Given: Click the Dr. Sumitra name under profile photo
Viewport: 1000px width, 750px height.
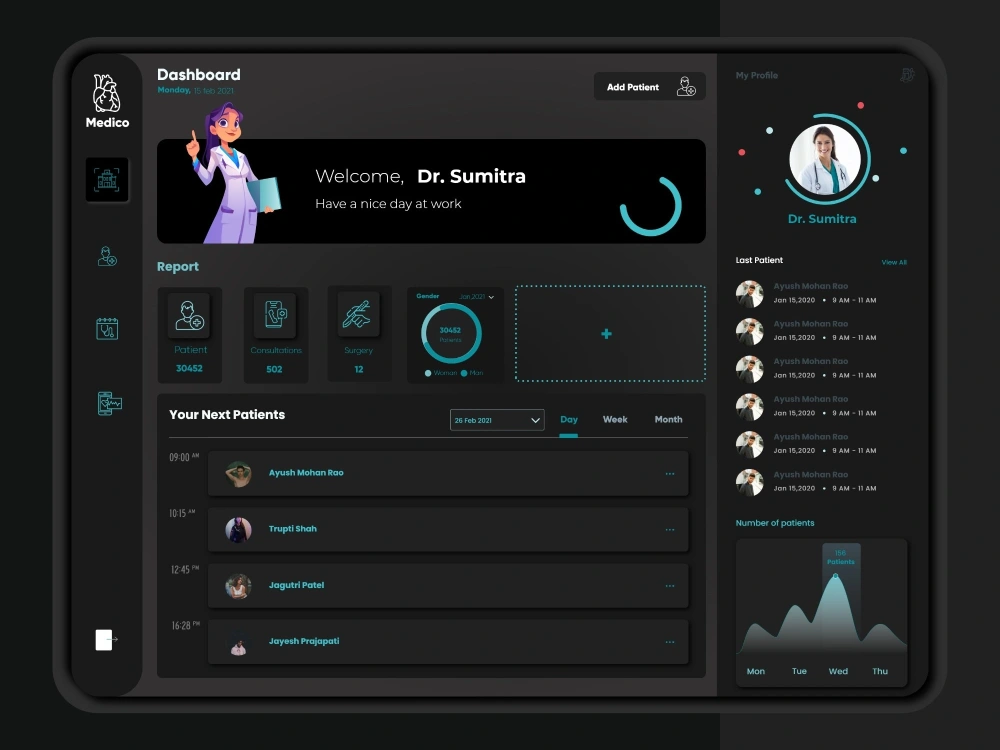Looking at the screenshot, I should click(822, 219).
